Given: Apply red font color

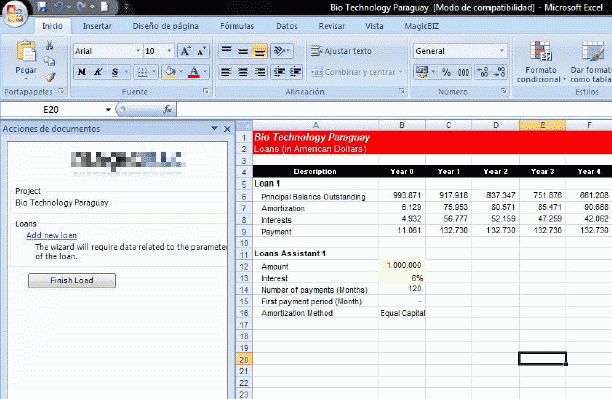Looking at the screenshot, I should (194, 72).
